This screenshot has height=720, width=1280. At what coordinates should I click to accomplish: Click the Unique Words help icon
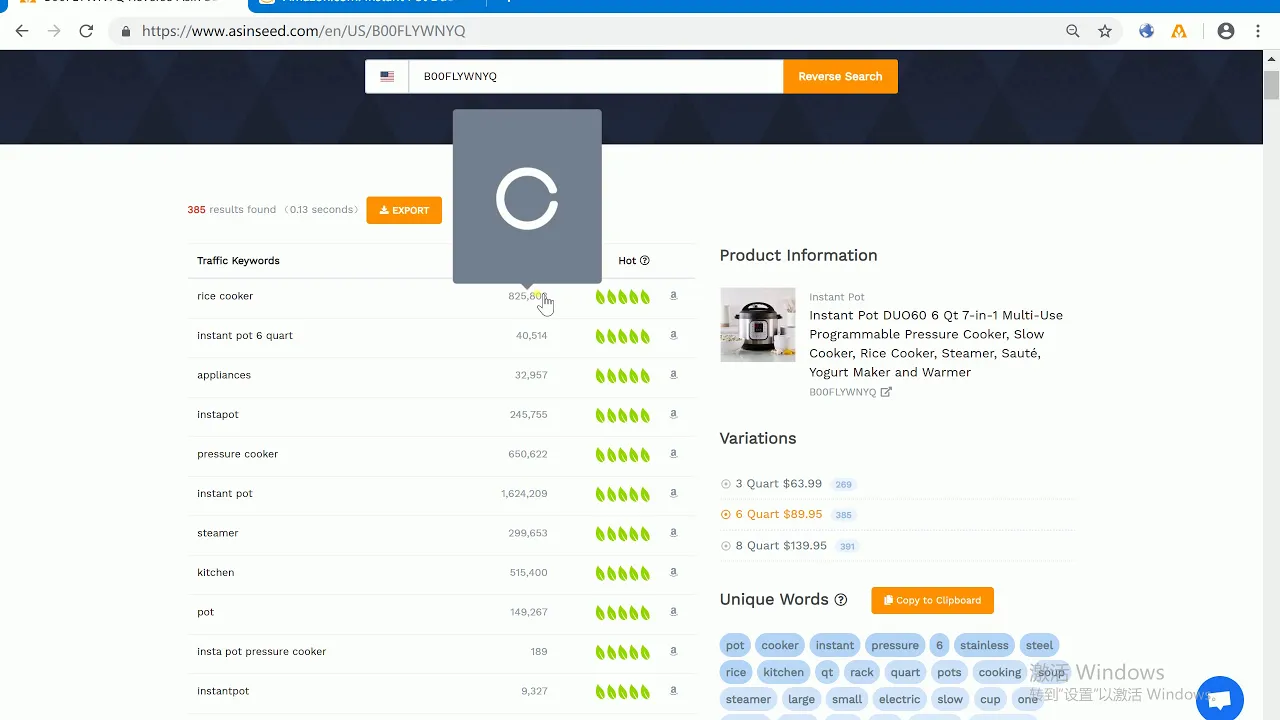click(841, 600)
